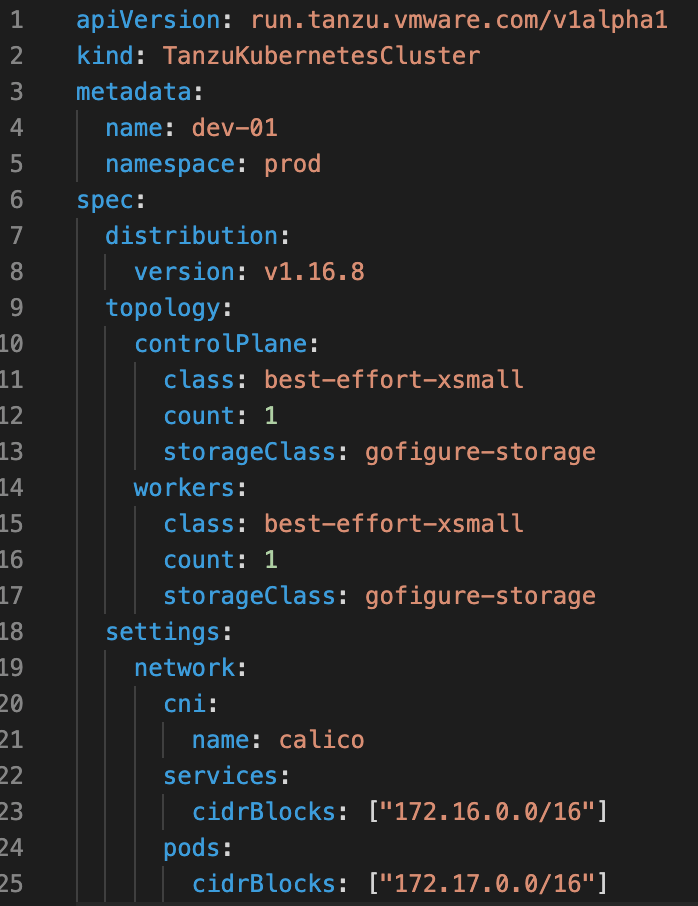Click the 172.17.0.0/16 pods CIDR string
698x906 pixels.
coord(488,883)
